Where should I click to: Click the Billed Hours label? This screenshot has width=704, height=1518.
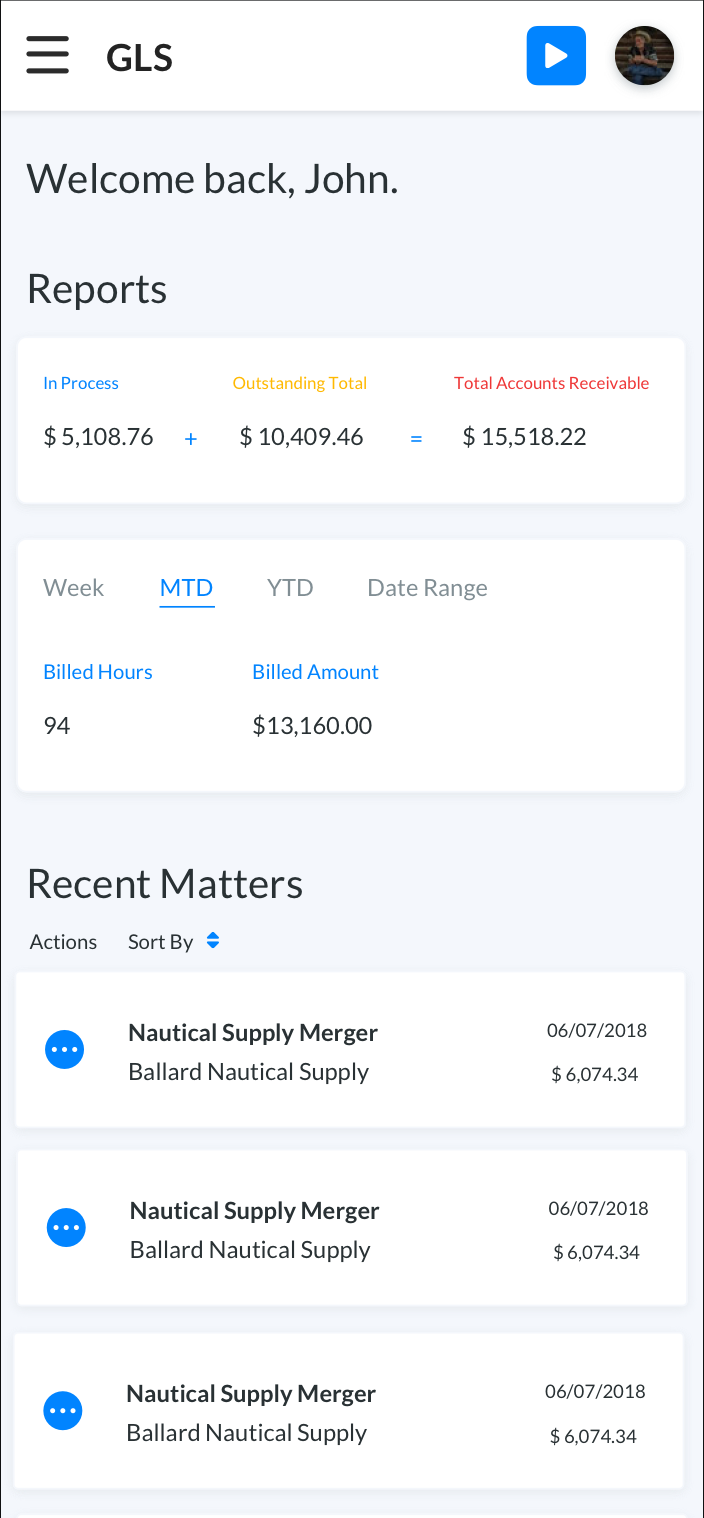click(x=98, y=672)
